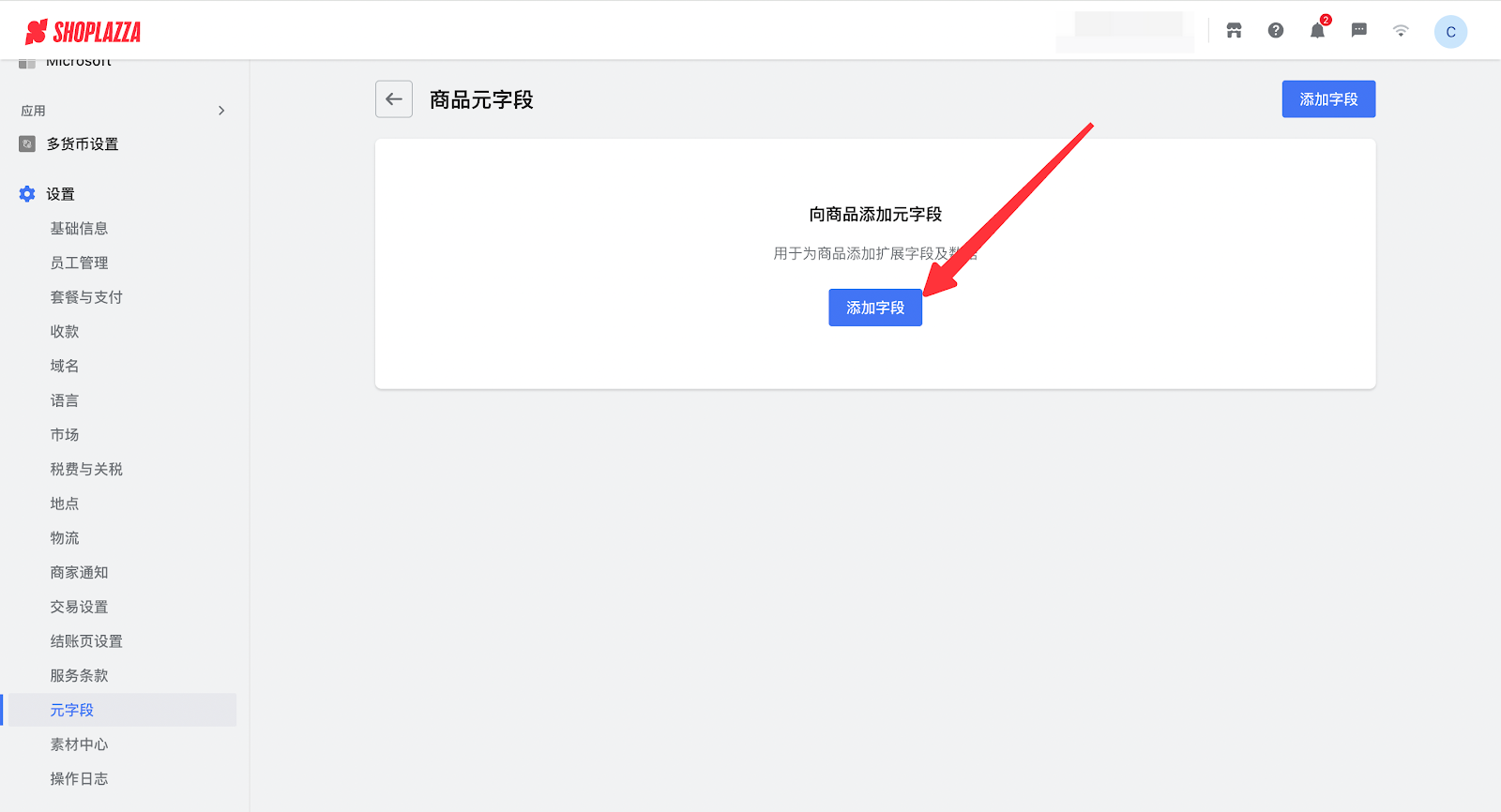Navigate to 域名 settings

click(x=65, y=366)
